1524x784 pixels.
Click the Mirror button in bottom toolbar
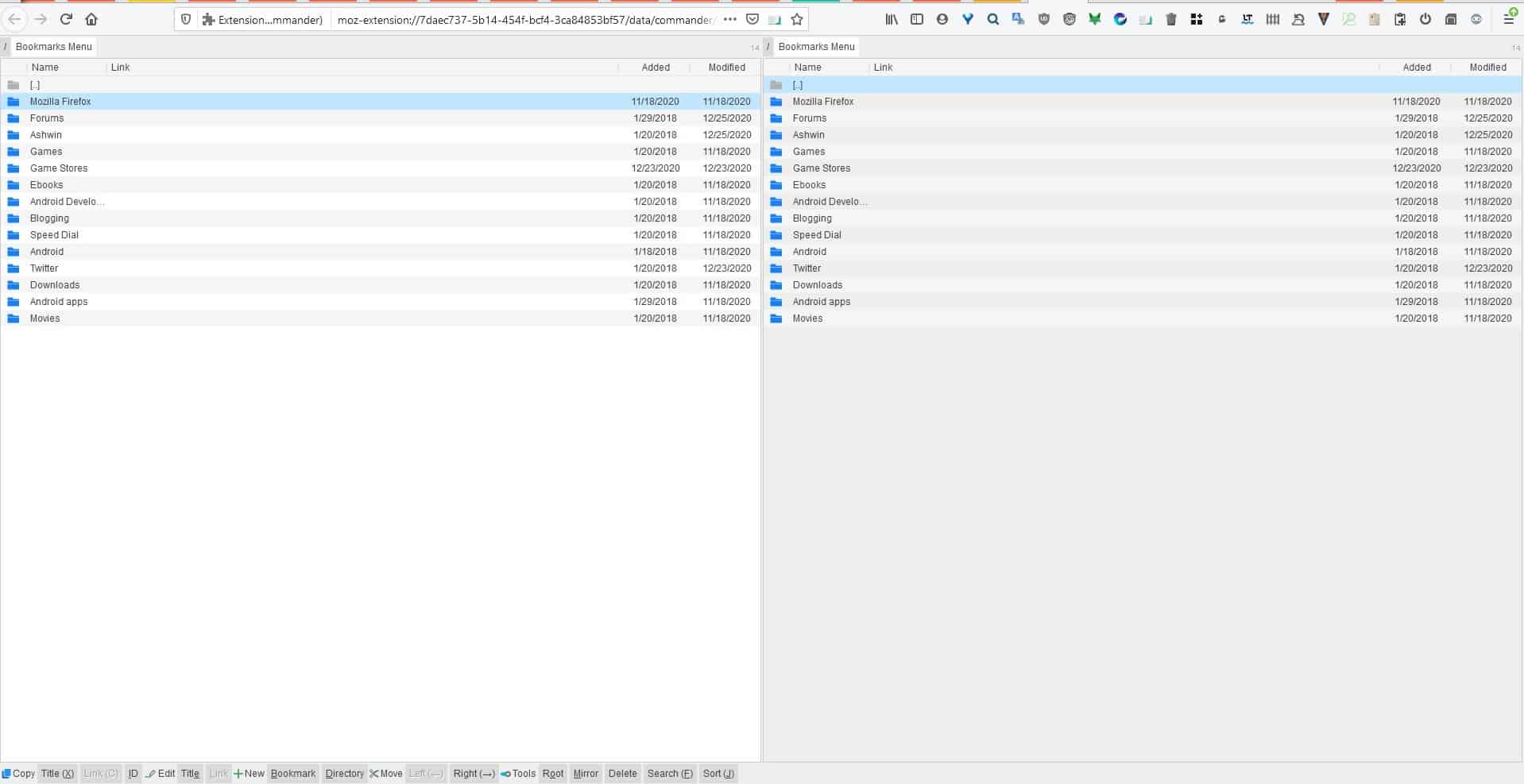click(586, 773)
